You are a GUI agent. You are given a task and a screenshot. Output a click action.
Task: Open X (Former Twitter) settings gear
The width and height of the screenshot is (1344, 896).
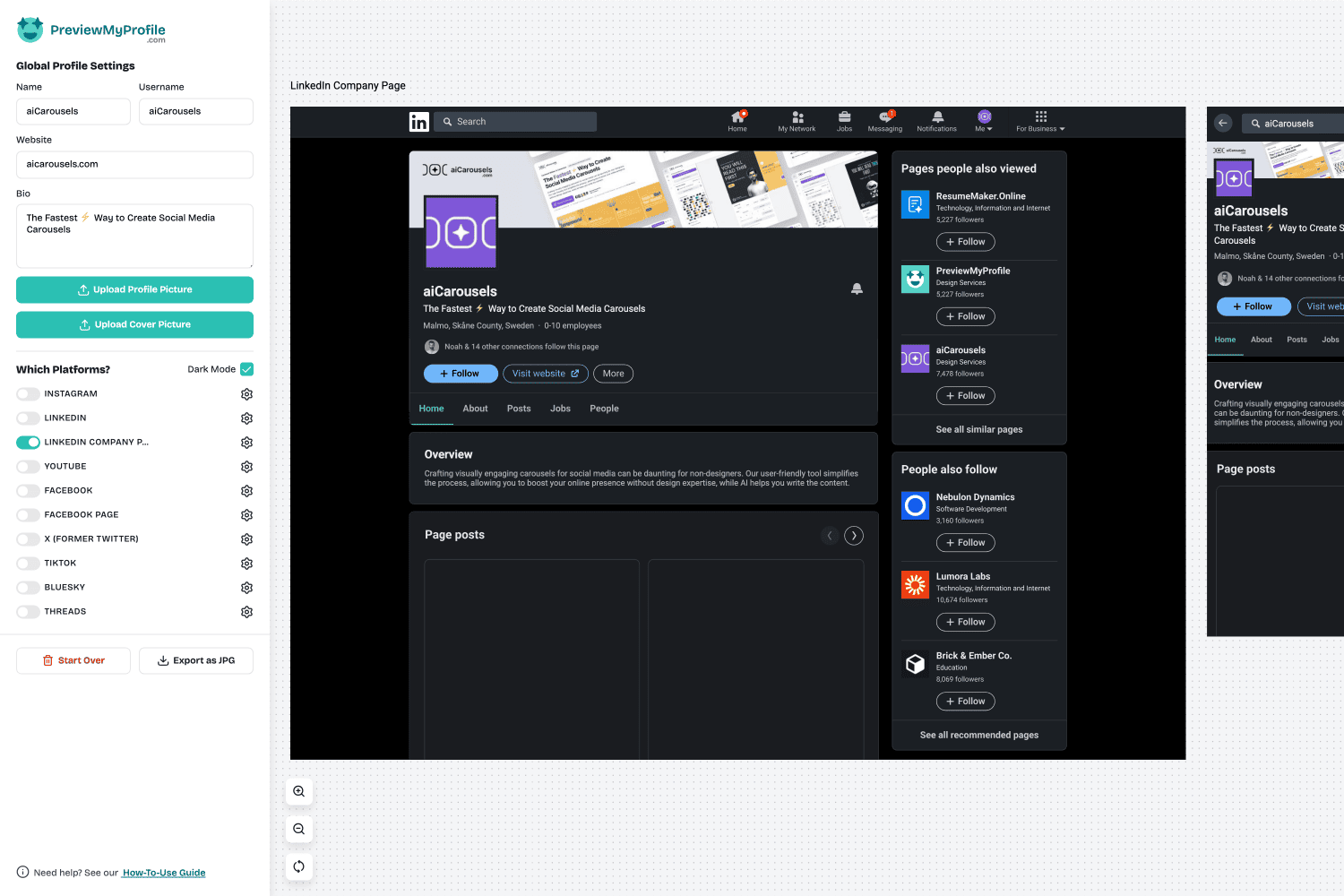pyautogui.click(x=246, y=539)
